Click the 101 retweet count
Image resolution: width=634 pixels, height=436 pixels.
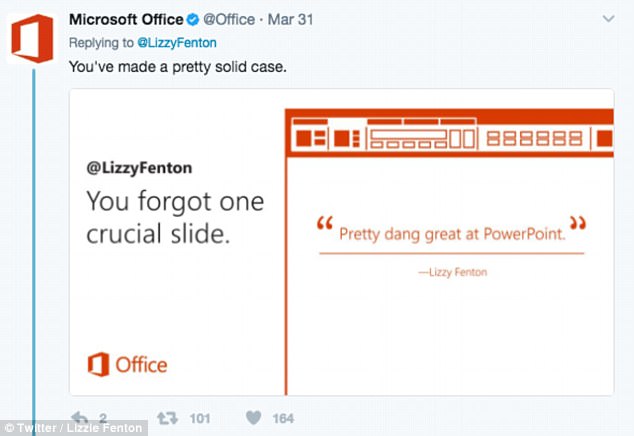(x=200, y=418)
